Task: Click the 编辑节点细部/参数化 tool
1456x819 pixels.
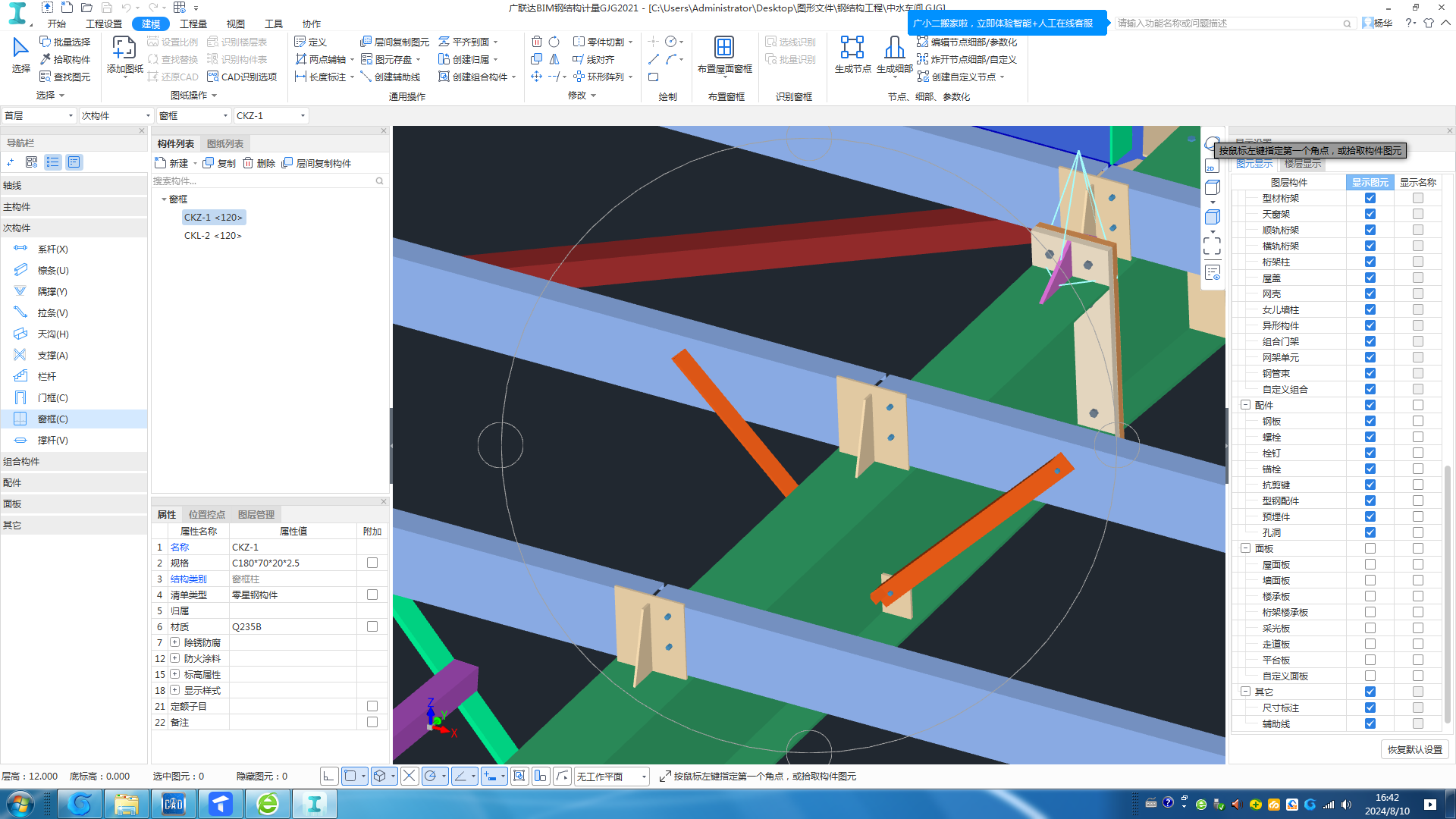Action: [x=967, y=42]
